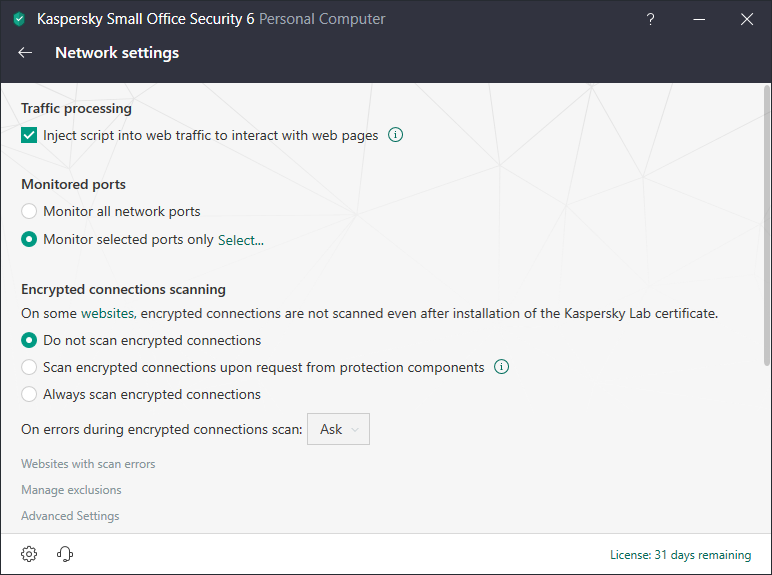Open Websites with scan errors
772x575 pixels.
tap(88, 464)
